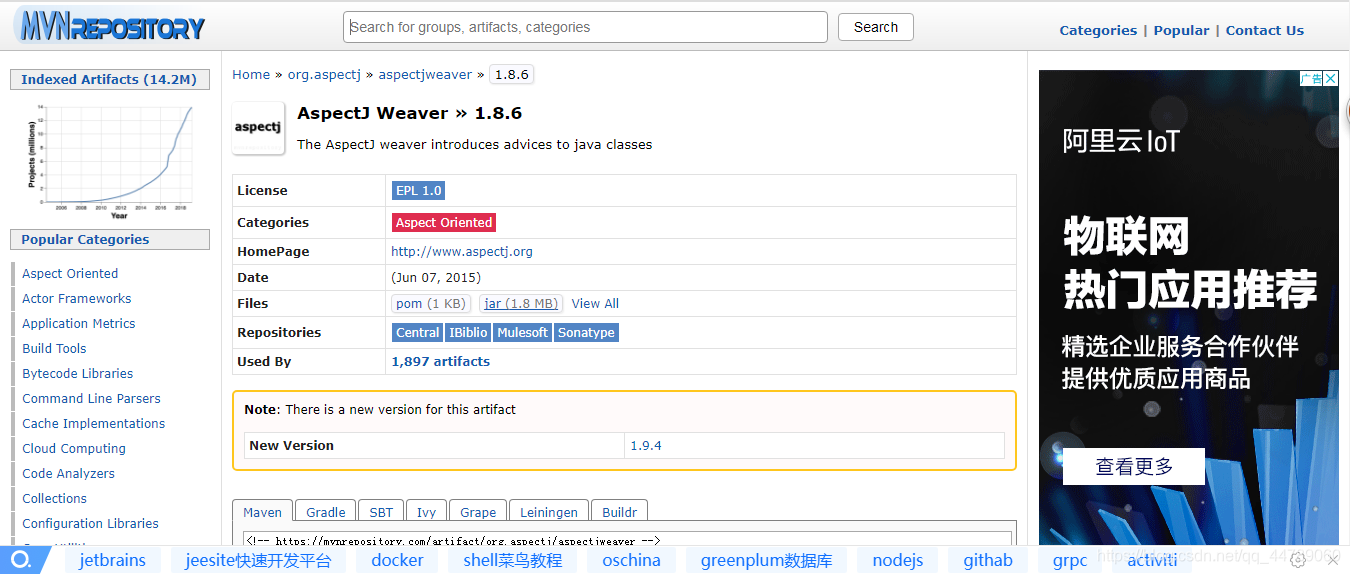
Task: Open the githab shortcut
Action: (988, 560)
